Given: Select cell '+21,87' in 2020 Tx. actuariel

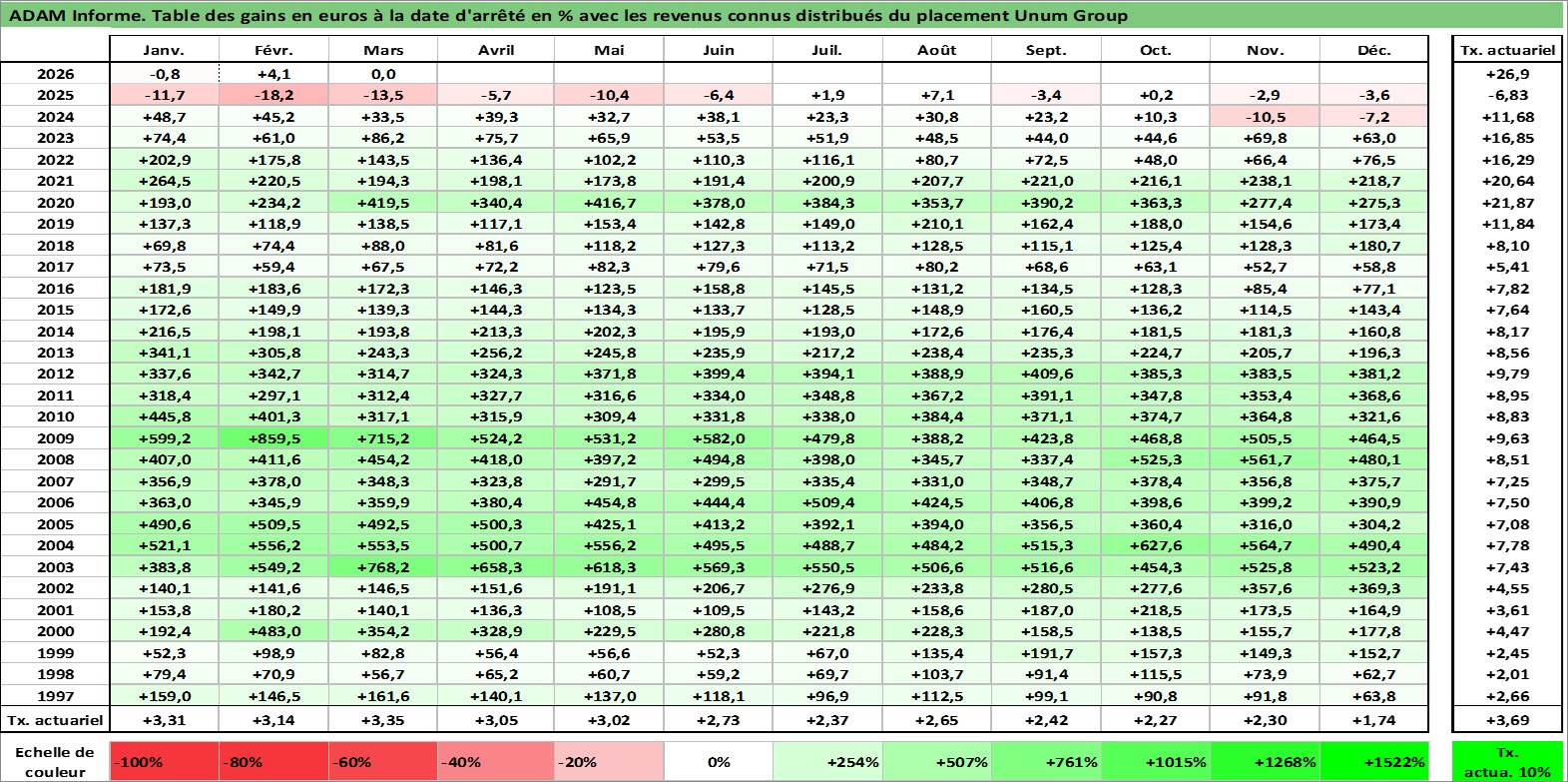Looking at the screenshot, I should point(1507,203).
